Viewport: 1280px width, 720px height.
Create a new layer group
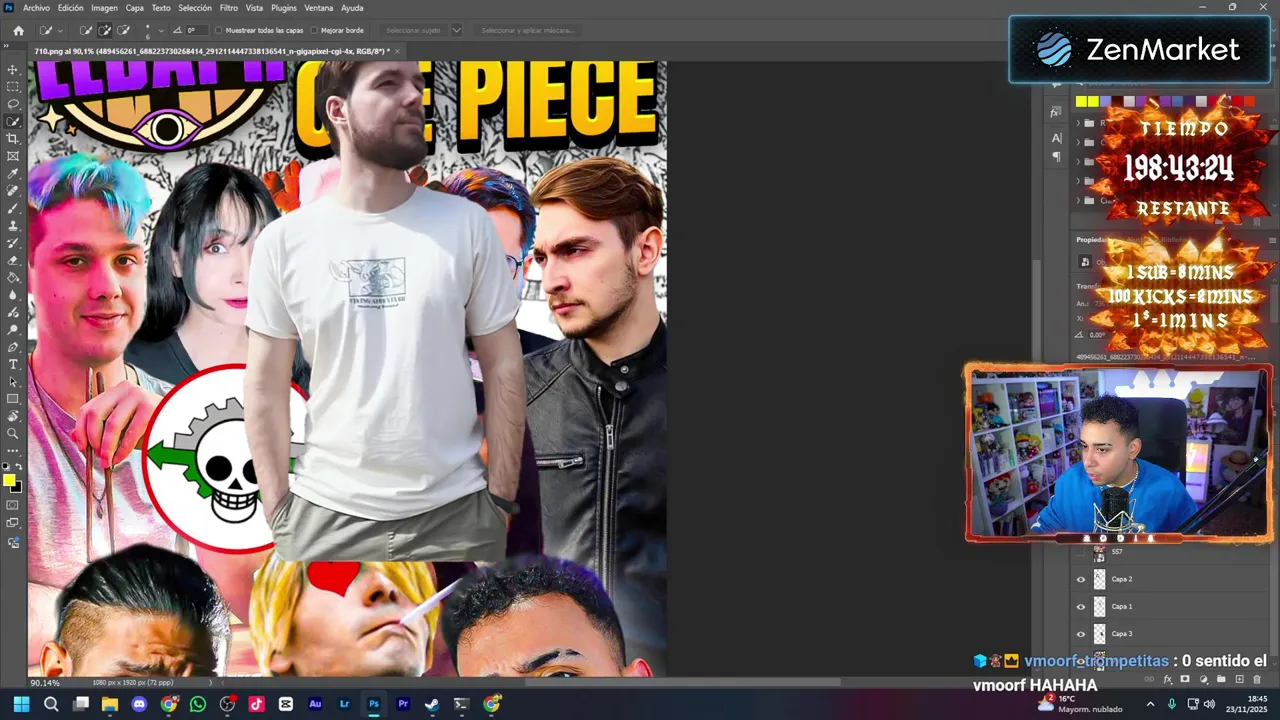[x=1221, y=679]
